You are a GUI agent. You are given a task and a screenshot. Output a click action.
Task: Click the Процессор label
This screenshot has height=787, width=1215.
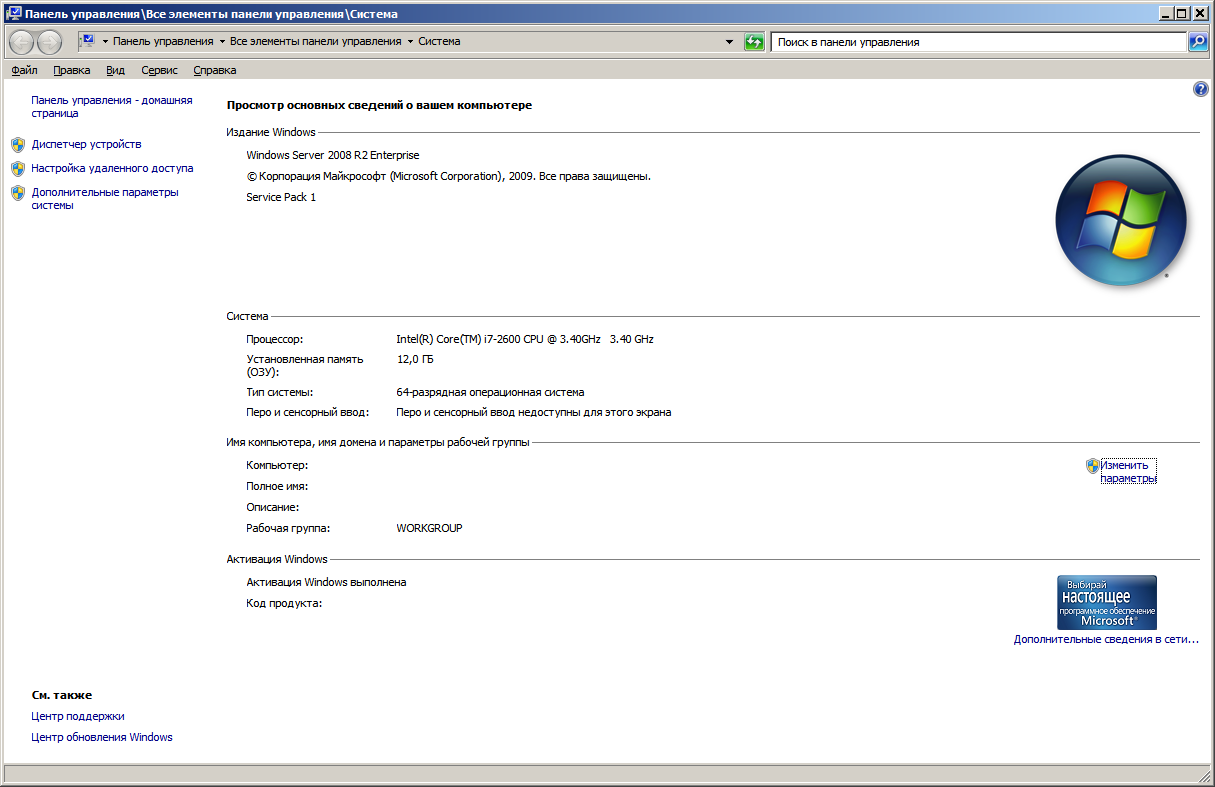pos(274,339)
